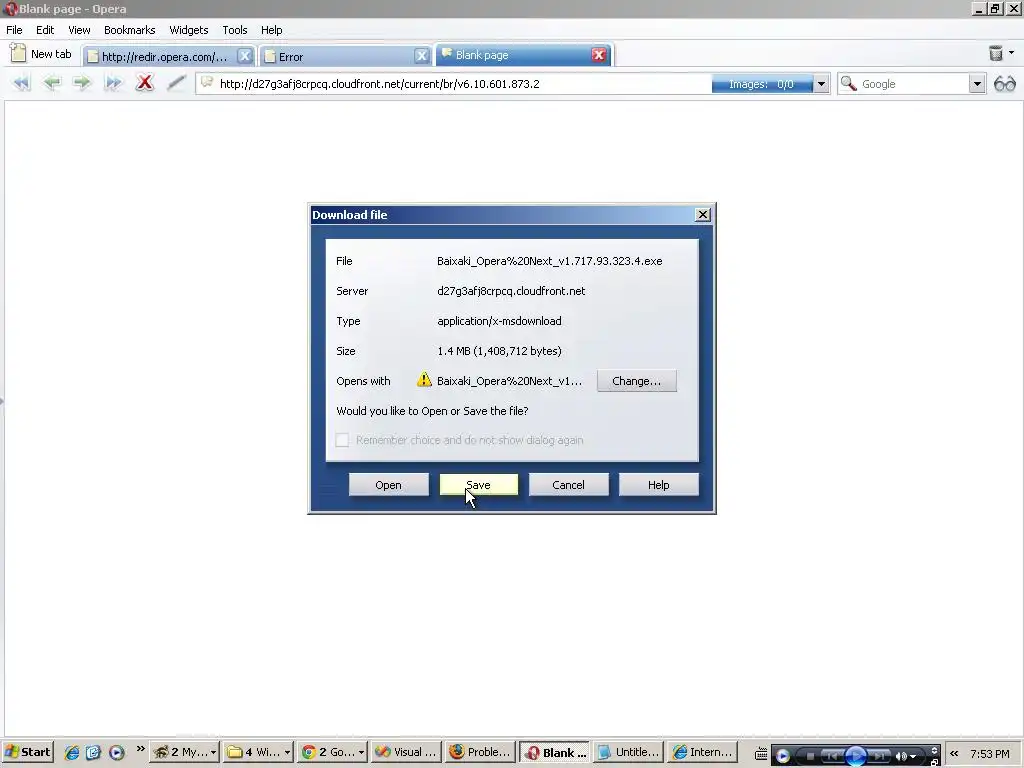Switch to the Untitle... taskbar window
This screenshot has height=768, width=1024.
(629, 752)
